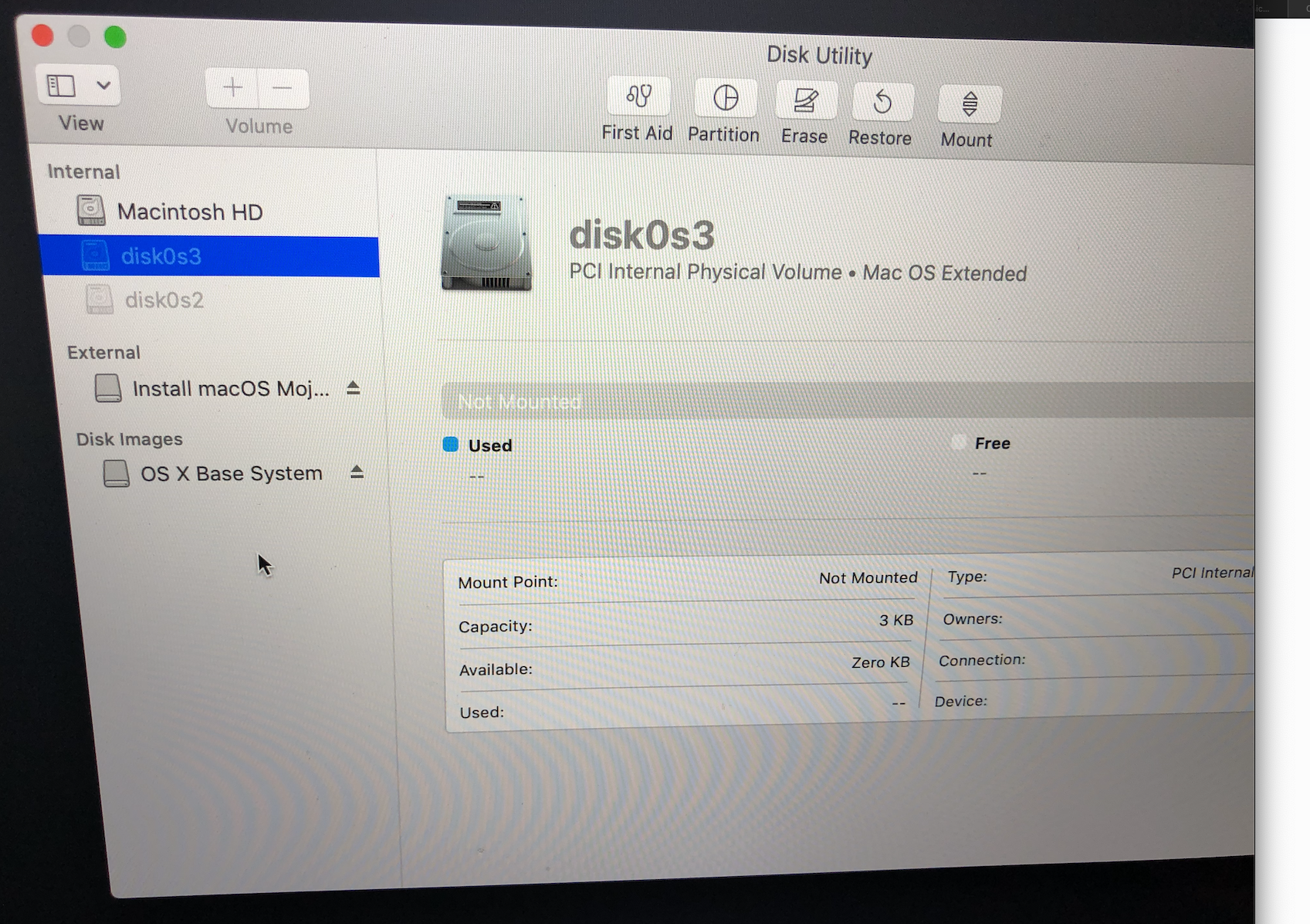This screenshot has width=1310, height=924.
Task: Click the First Aid toolbar icon
Action: click(638, 96)
